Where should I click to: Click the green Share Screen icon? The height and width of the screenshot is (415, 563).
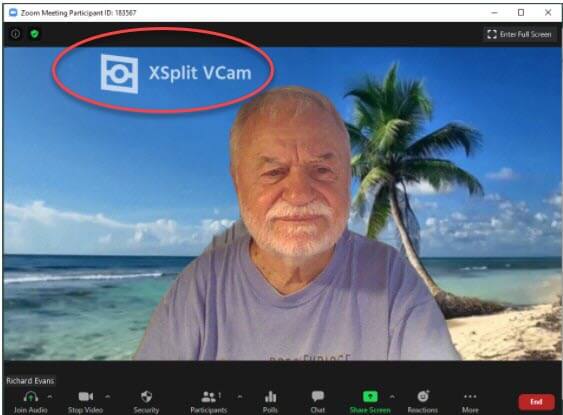[370, 397]
